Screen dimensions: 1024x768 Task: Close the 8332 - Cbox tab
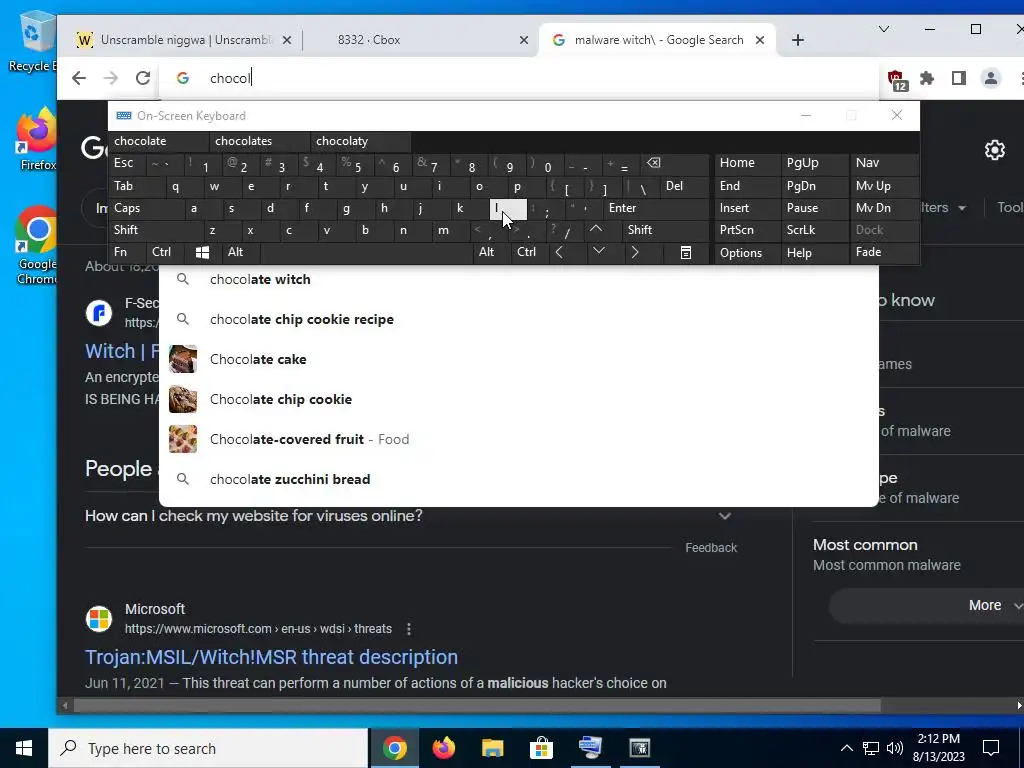click(524, 40)
